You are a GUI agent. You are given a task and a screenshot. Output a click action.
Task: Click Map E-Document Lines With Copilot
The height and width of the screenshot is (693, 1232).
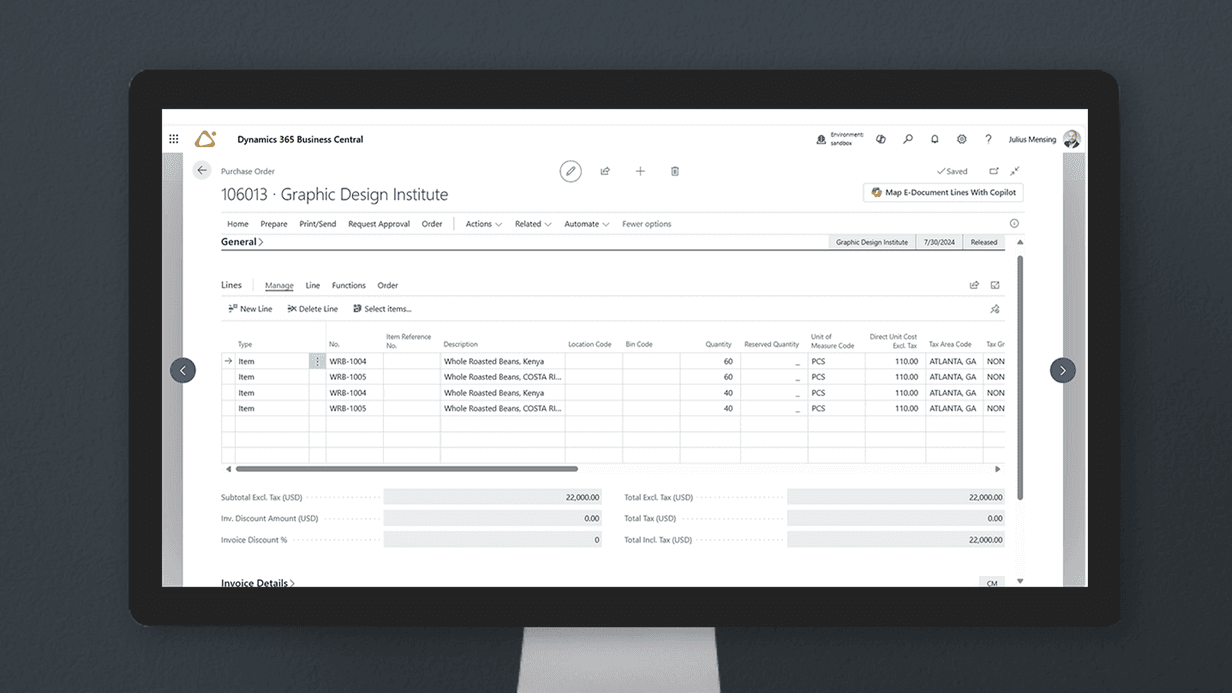tap(943, 193)
